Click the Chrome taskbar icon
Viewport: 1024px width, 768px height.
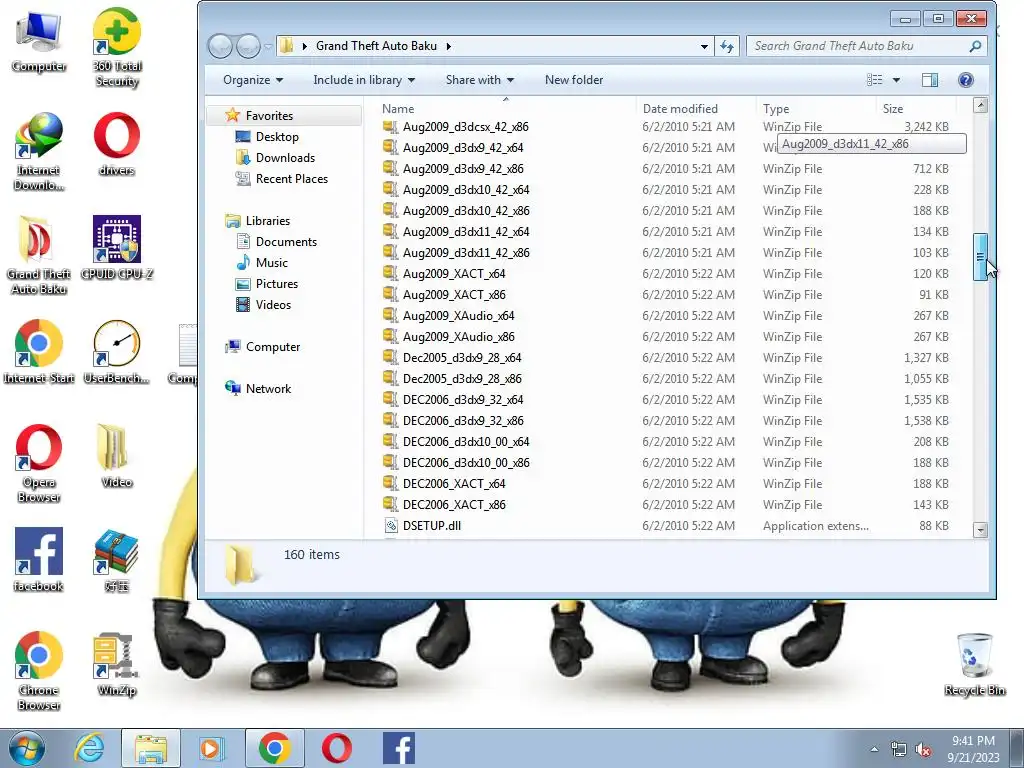[x=274, y=748]
